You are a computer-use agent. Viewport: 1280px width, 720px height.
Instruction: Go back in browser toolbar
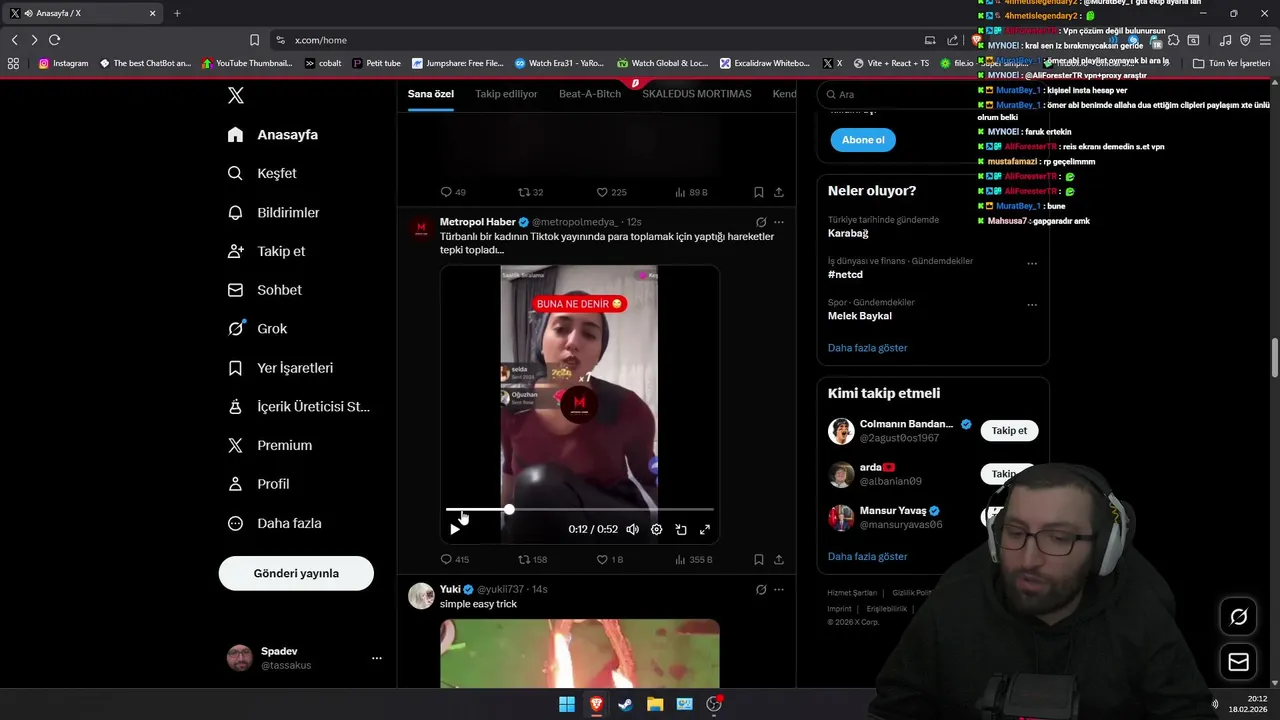tap(14, 40)
